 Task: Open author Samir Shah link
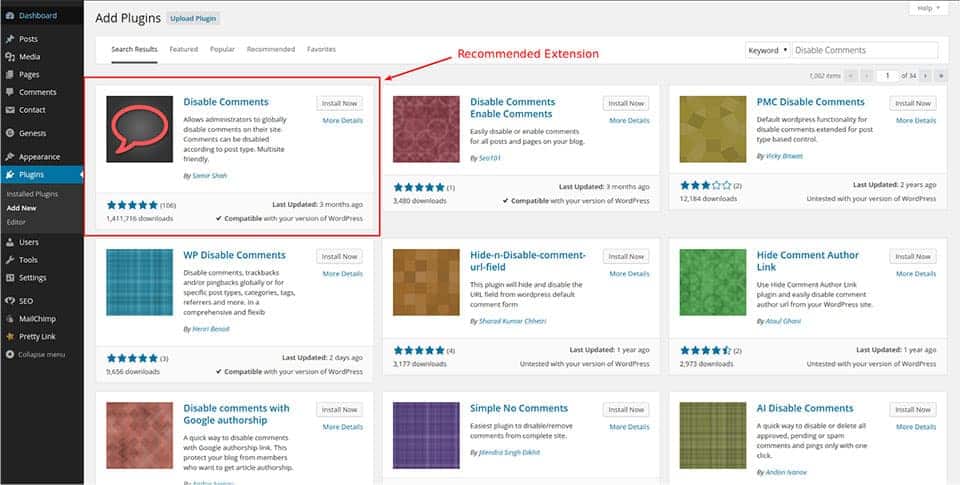pos(209,176)
